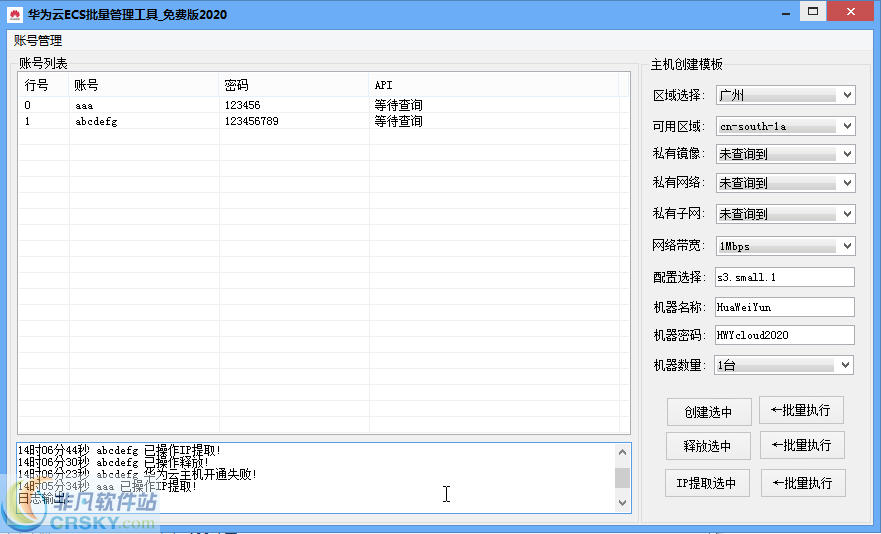Click the 账号 column header

144,85
